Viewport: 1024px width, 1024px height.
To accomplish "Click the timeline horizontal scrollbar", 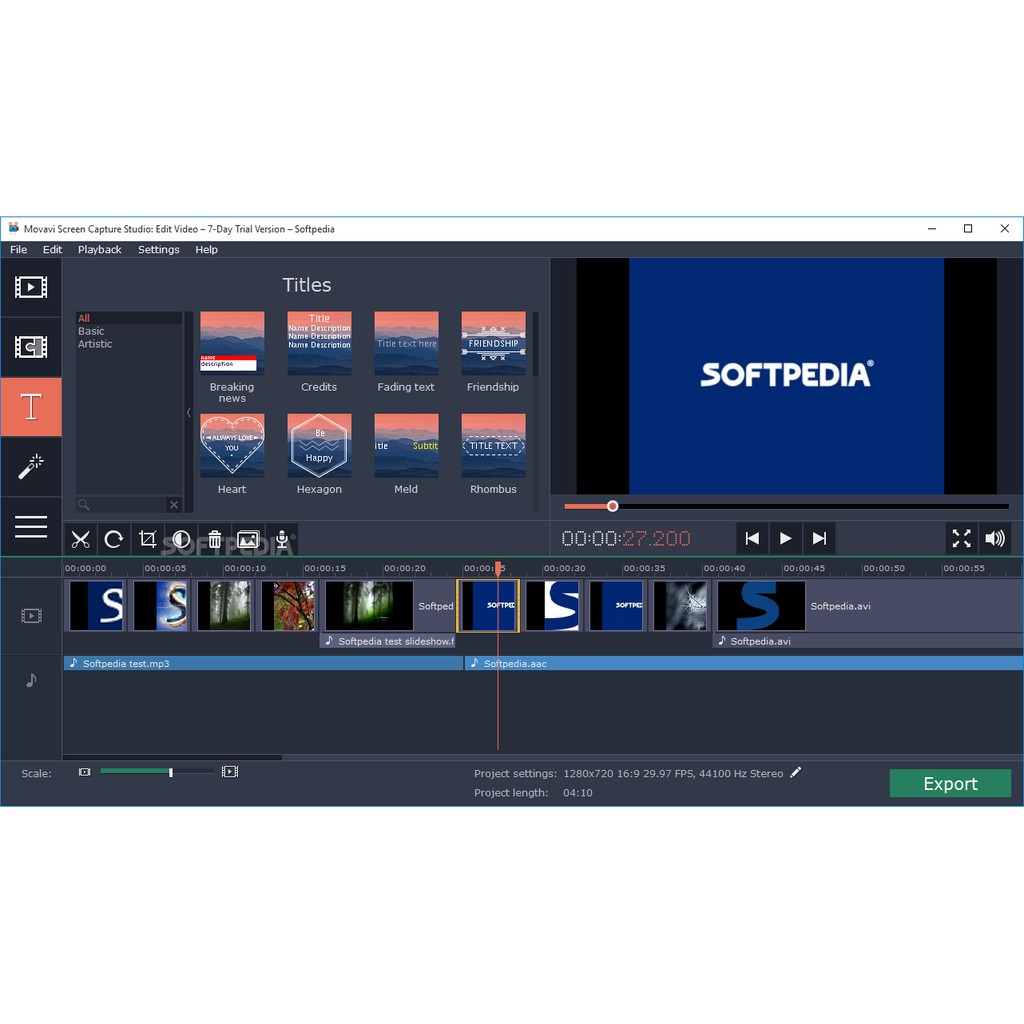I will (172, 758).
